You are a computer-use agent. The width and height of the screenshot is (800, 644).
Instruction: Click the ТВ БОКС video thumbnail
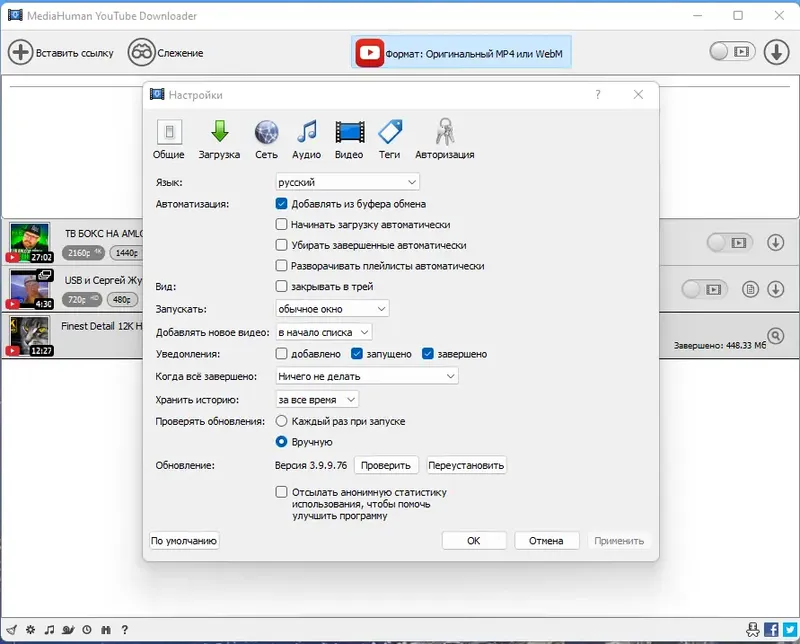click(x=30, y=242)
